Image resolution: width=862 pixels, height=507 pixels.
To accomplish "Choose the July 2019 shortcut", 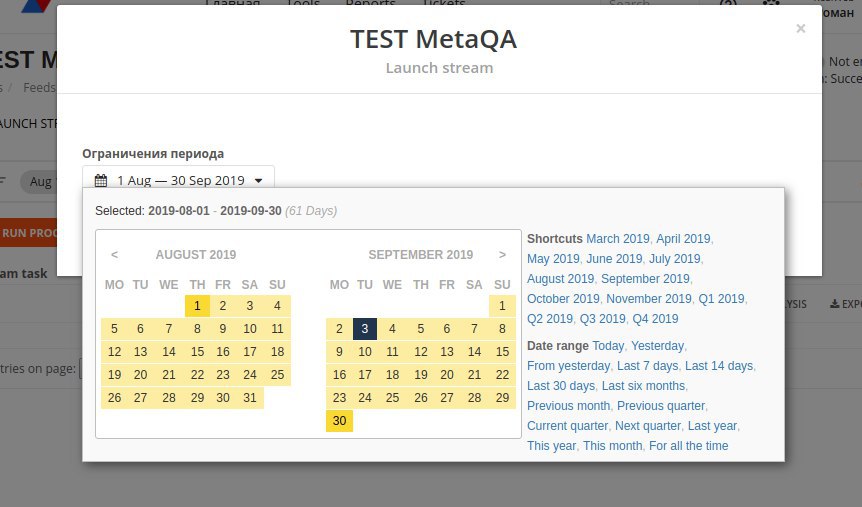I will point(675,258).
